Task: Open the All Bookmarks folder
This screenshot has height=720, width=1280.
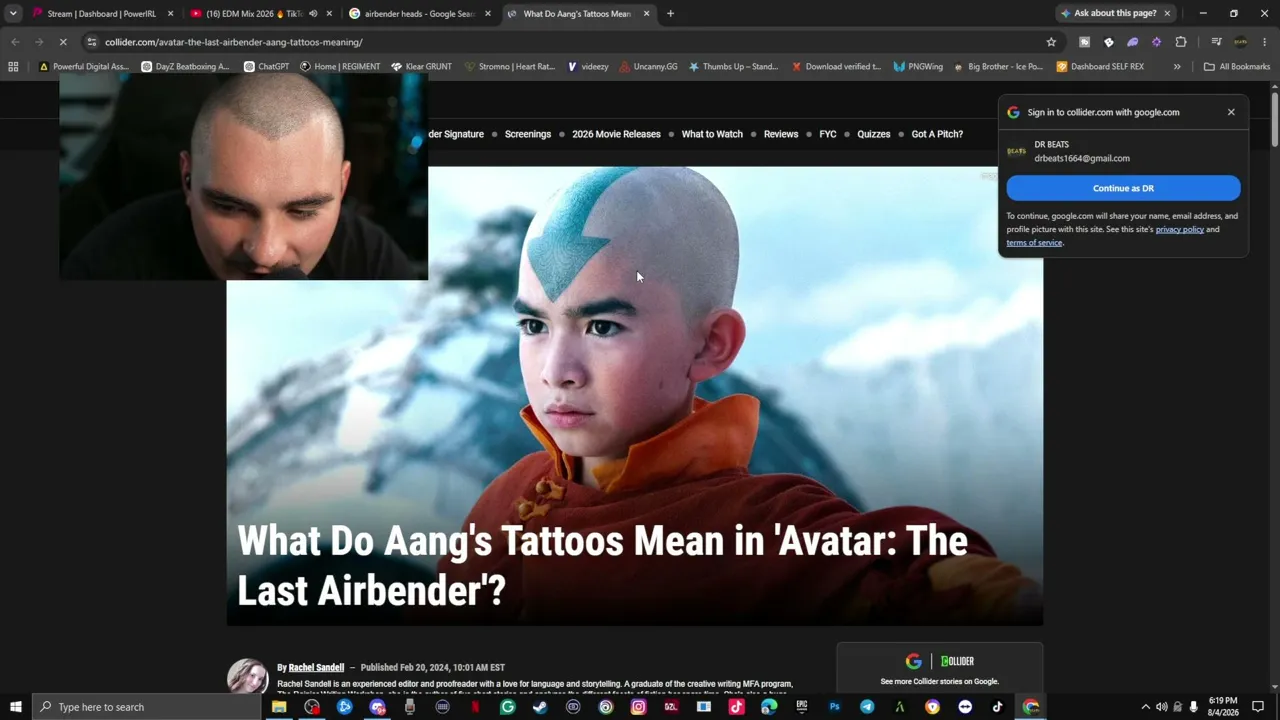Action: pos(1237,67)
